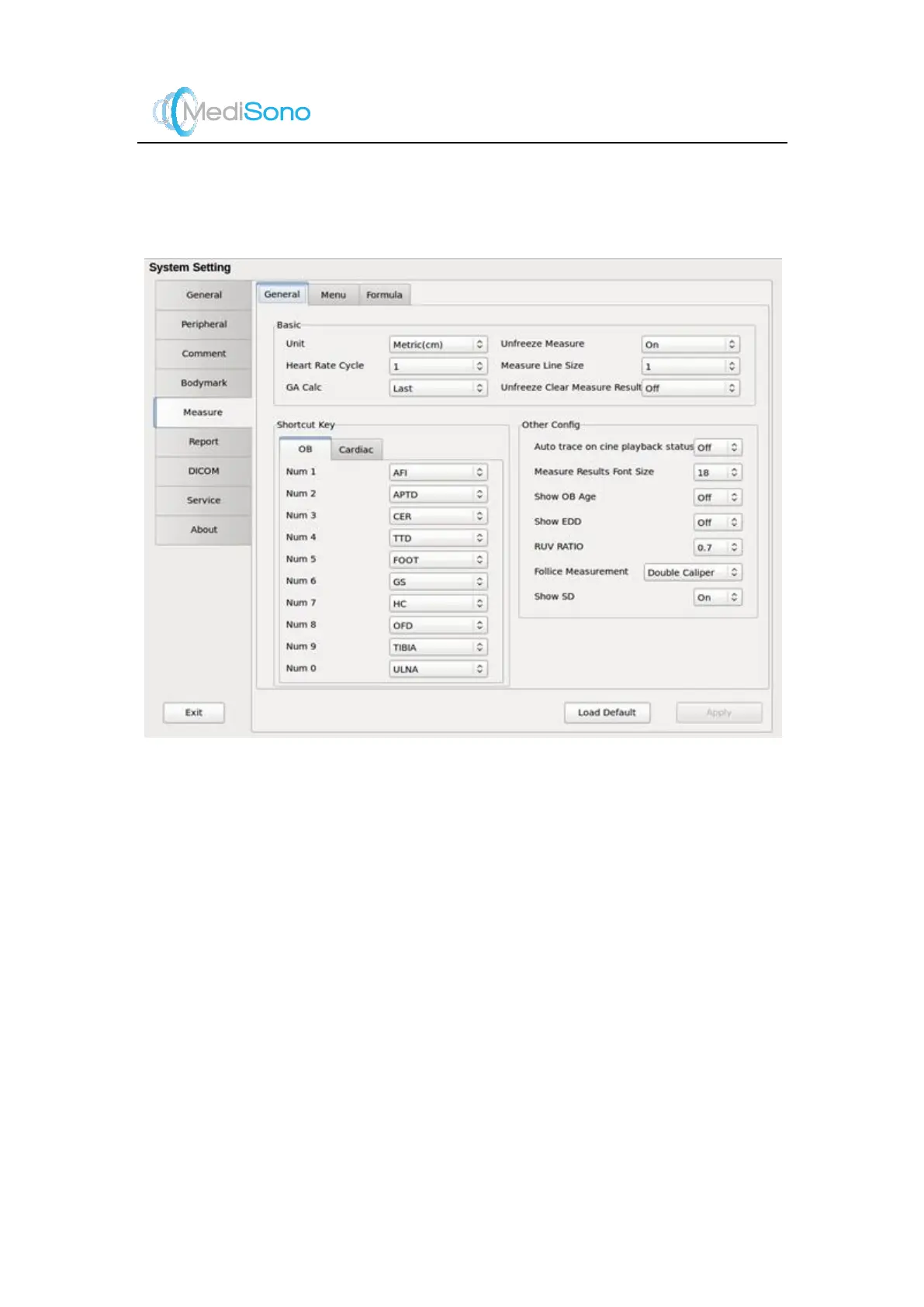
Task: Open the Measure Line Size selector
Action: (x=690, y=366)
